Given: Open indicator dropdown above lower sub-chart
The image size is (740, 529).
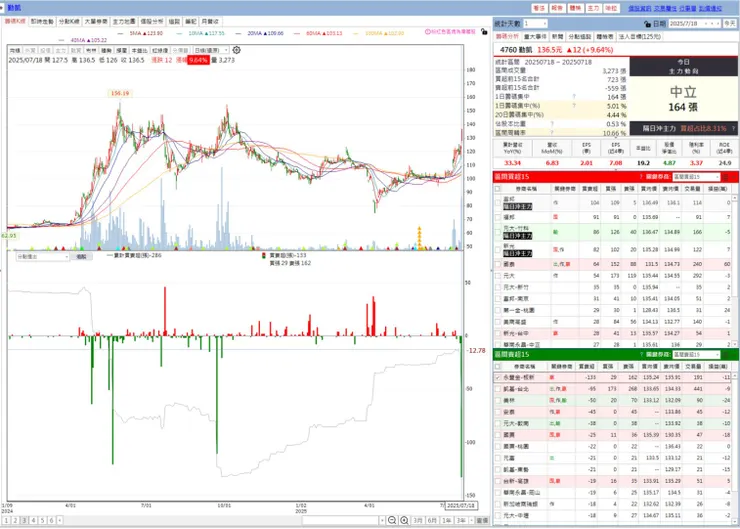Looking at the screenshot, I should click(42, 257).
